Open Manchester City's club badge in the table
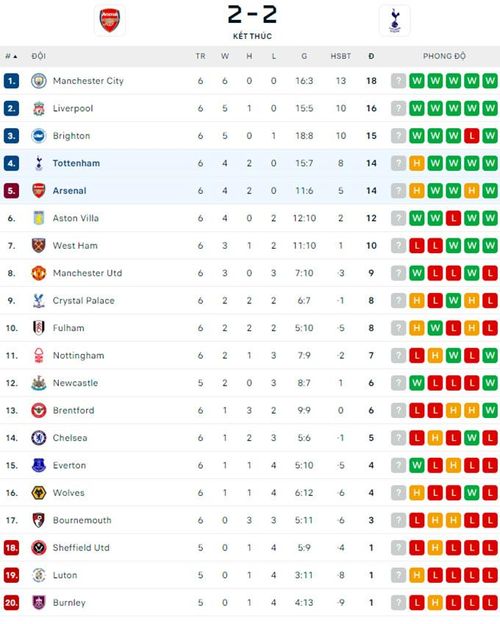This screenshot has width=500, height=624. (x=39, y=81)
